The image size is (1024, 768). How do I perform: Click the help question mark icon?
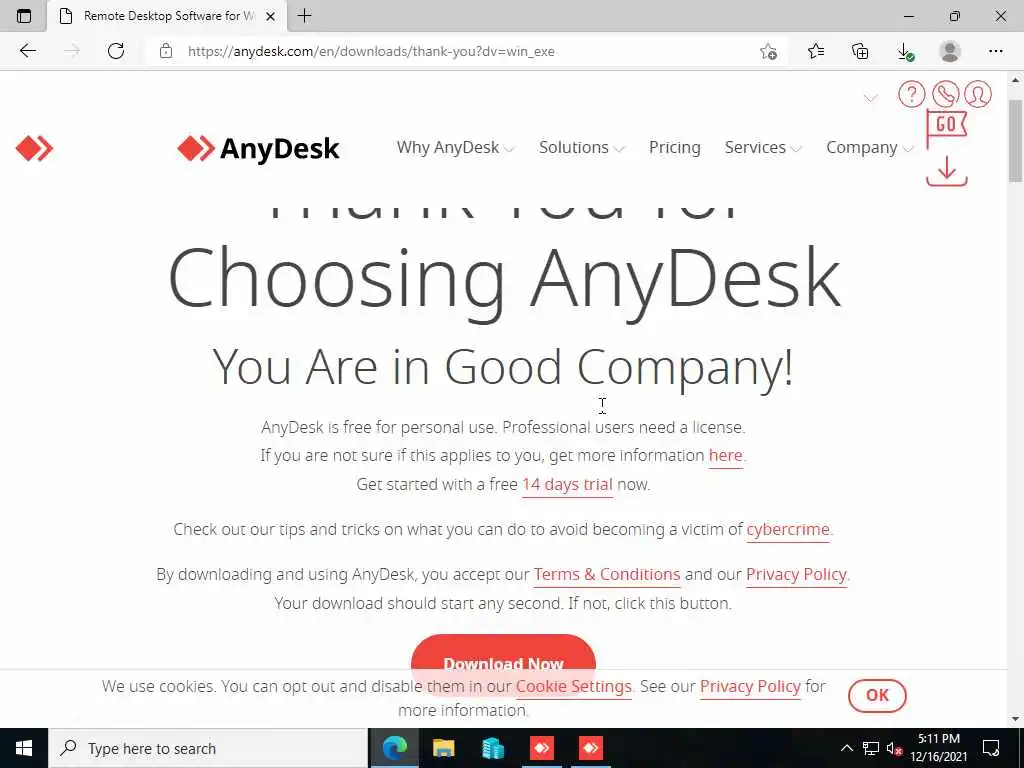pos(911,94)
